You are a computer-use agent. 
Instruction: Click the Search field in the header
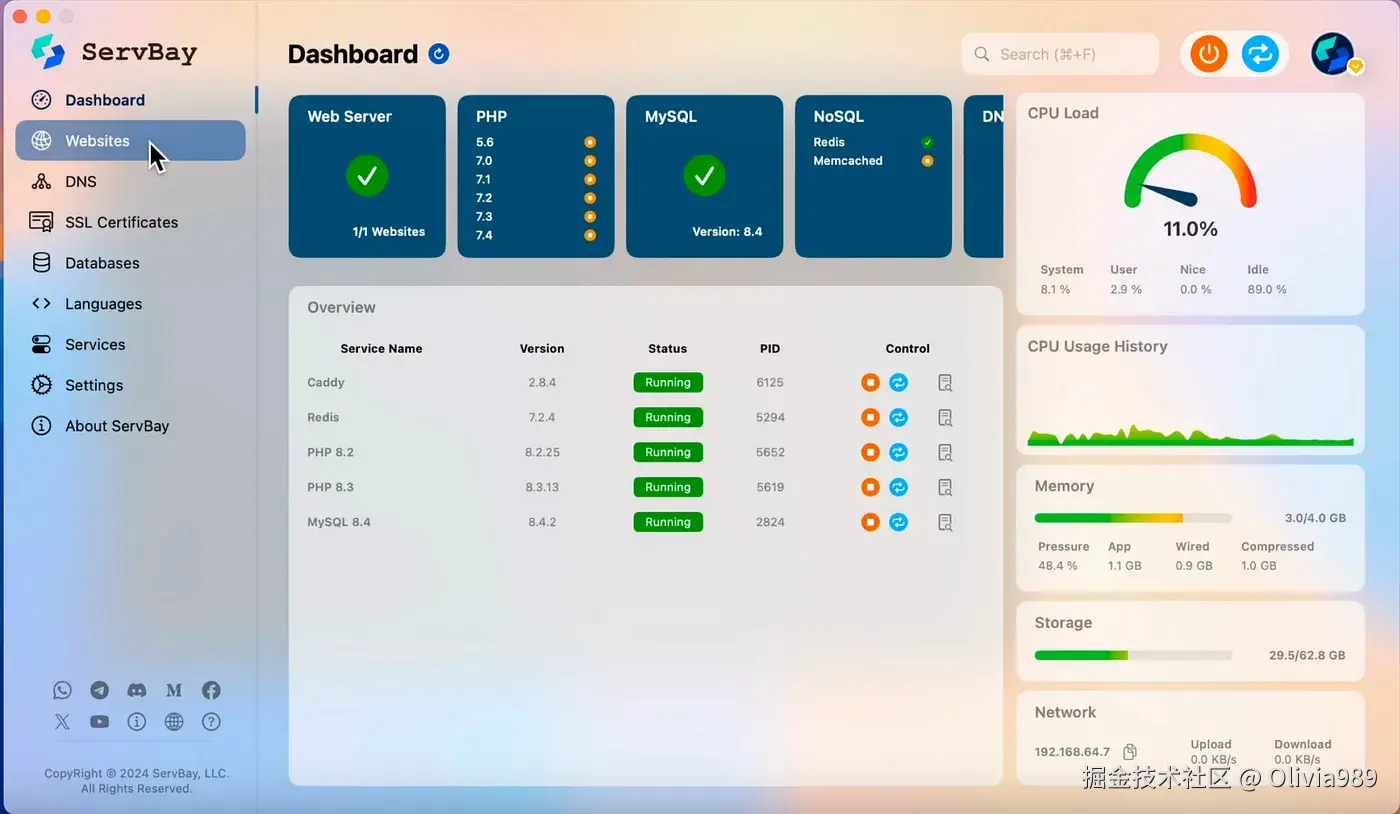[x=1060, y=54]
